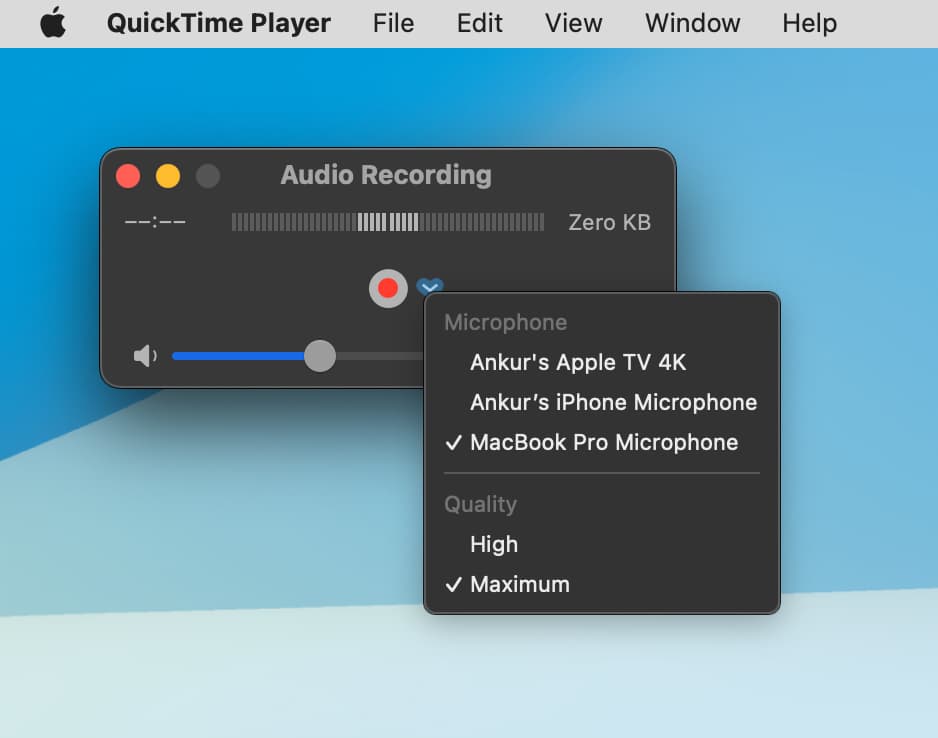Image resolution: width=938 pixels, height=738 pixels.
Task: Open the Window menu
Action: (692, 23)
